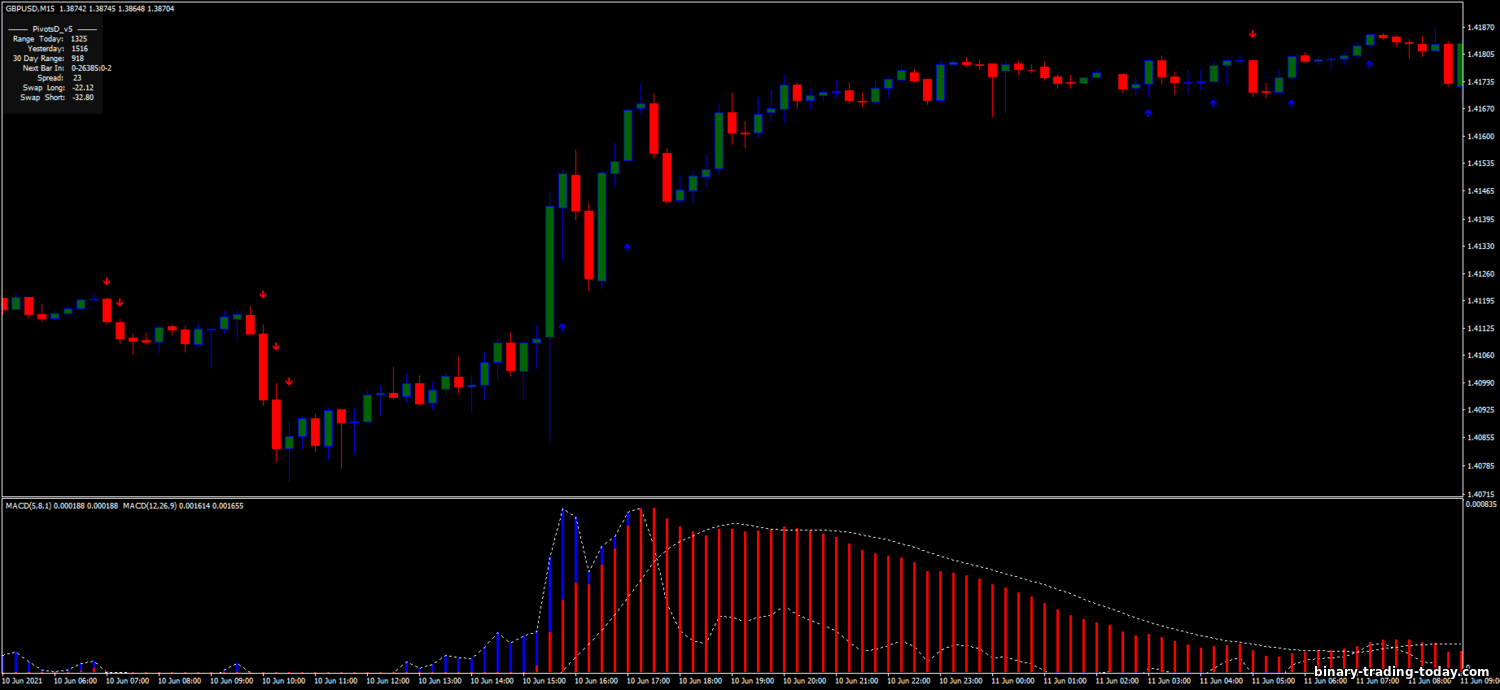
Task: Select the Yesterday range value 1516
Action: [79, 48]
